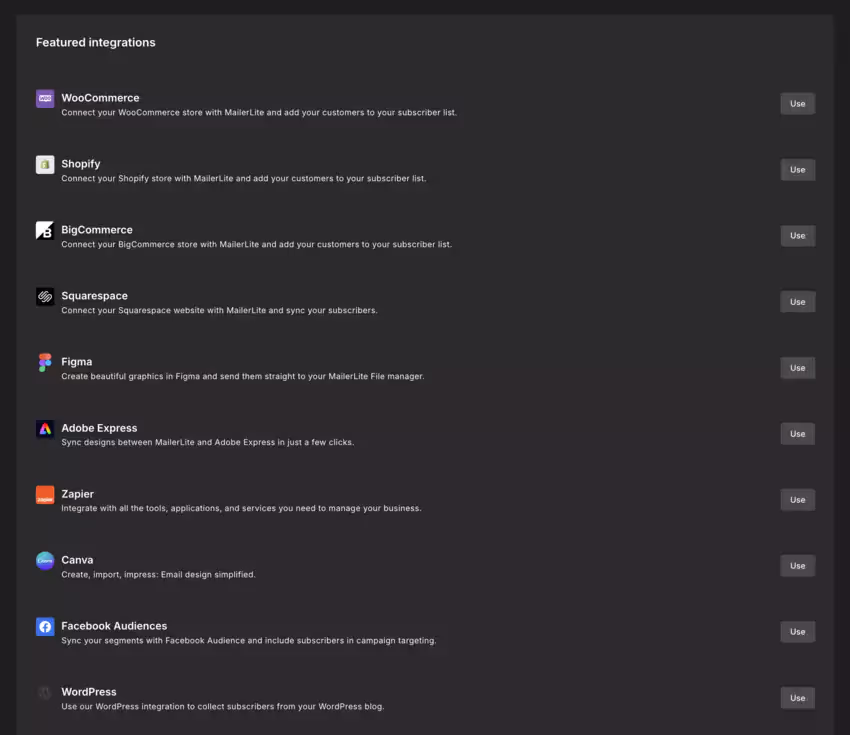Select the Shopify logo icon
Viewport: 850px width, 735px height.
tap(45, 164)
